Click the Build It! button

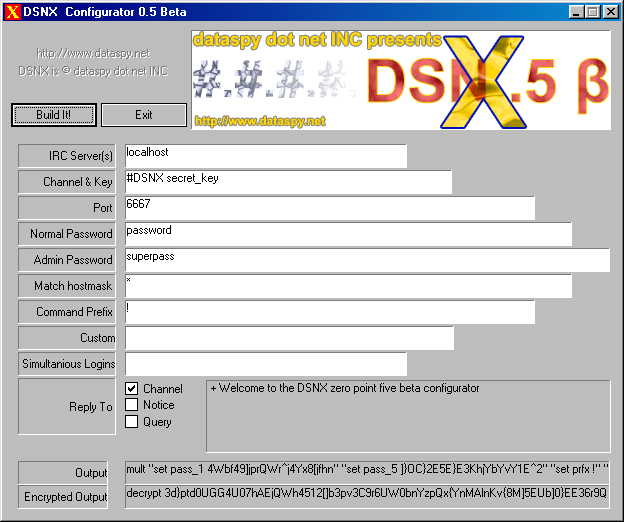pos(54,115)
